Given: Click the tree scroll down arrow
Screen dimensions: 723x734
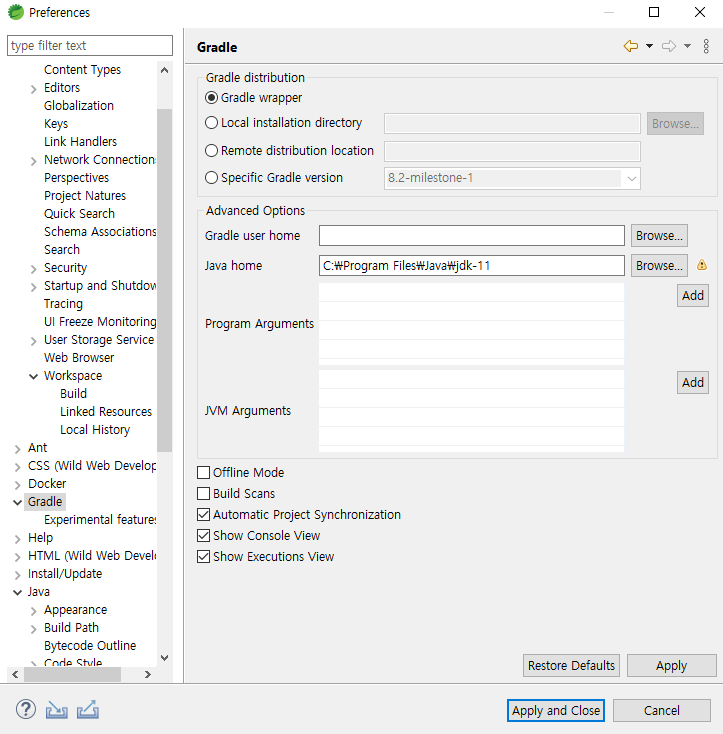Looking at the screenshot, I should 164,658.
